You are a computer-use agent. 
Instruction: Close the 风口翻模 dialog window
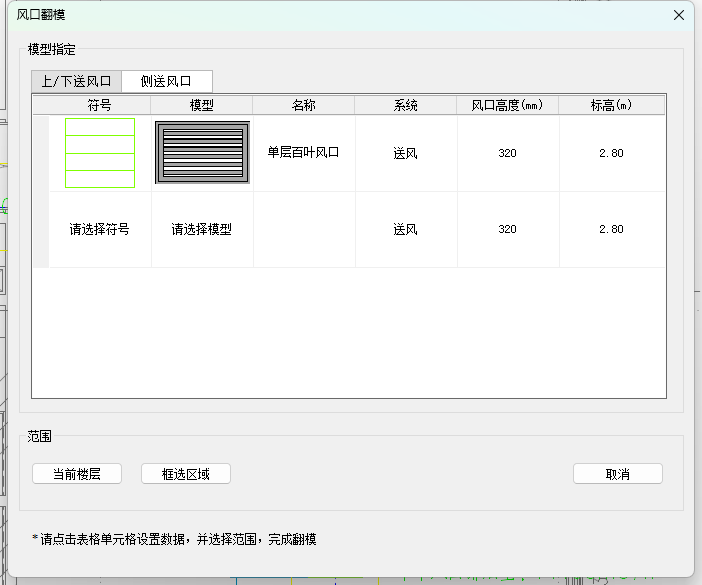[679, 15]
